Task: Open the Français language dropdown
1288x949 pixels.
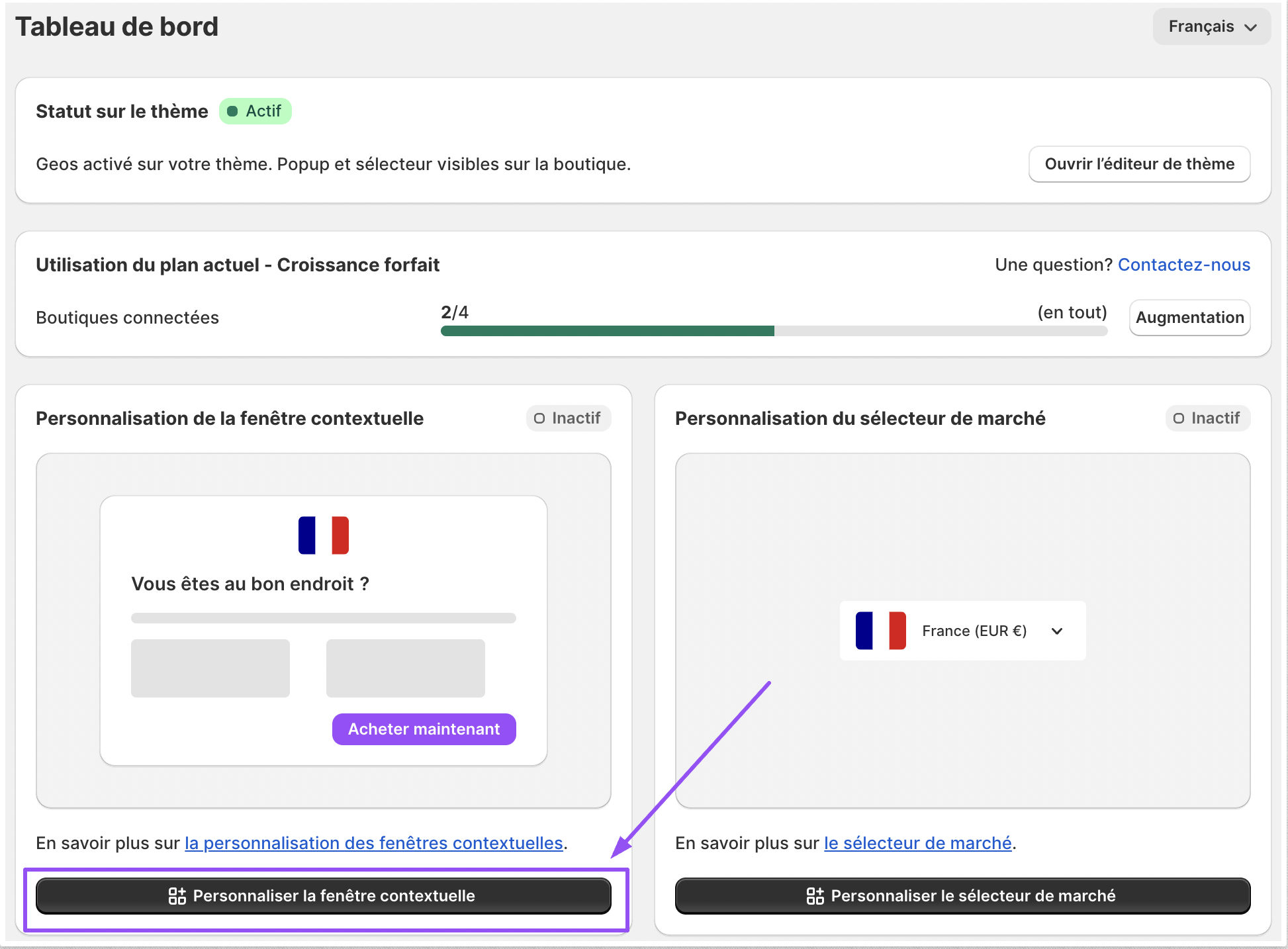Action: pyautogui.click(x=1211, y=26)
